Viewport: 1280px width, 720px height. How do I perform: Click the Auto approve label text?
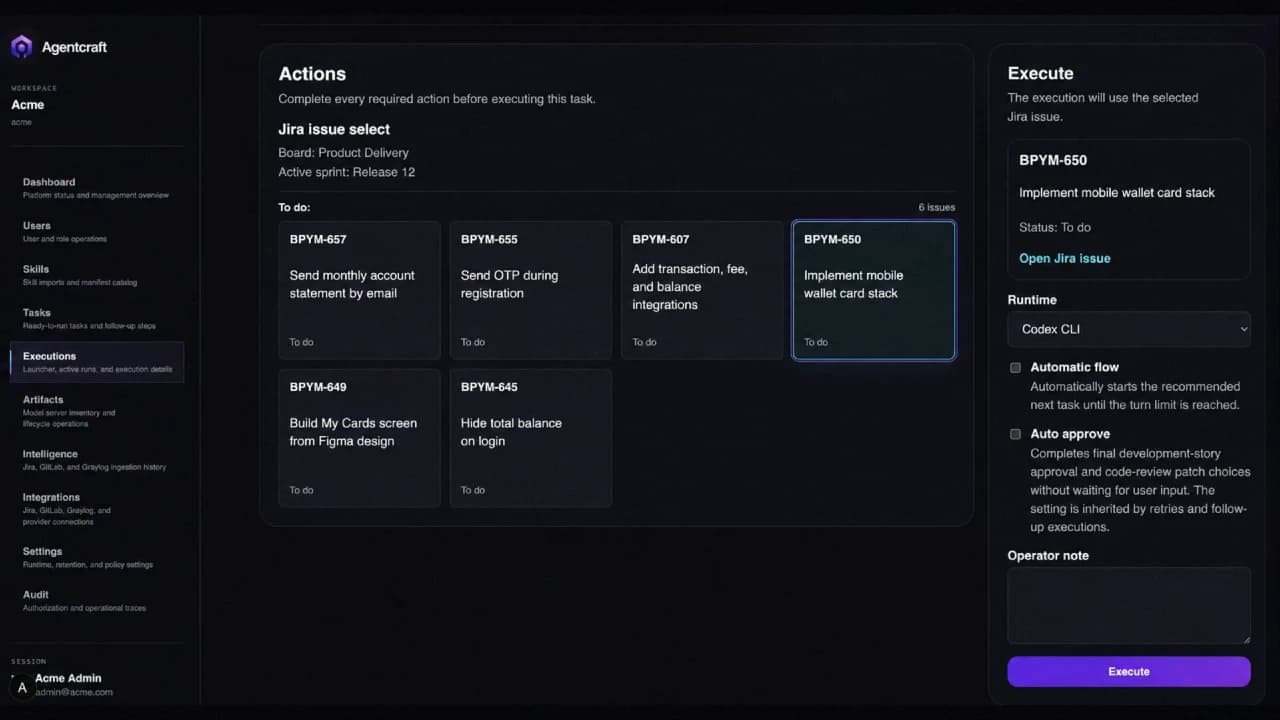[1070, 434]
